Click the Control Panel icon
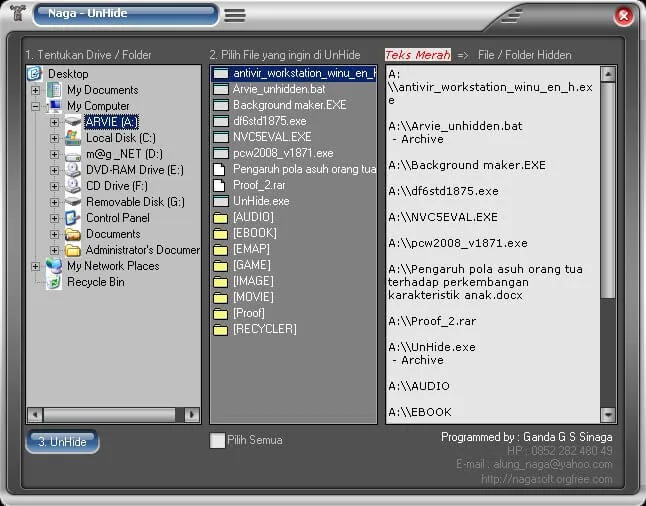Screen dimensions: 646x506 (x=73, y=218)
